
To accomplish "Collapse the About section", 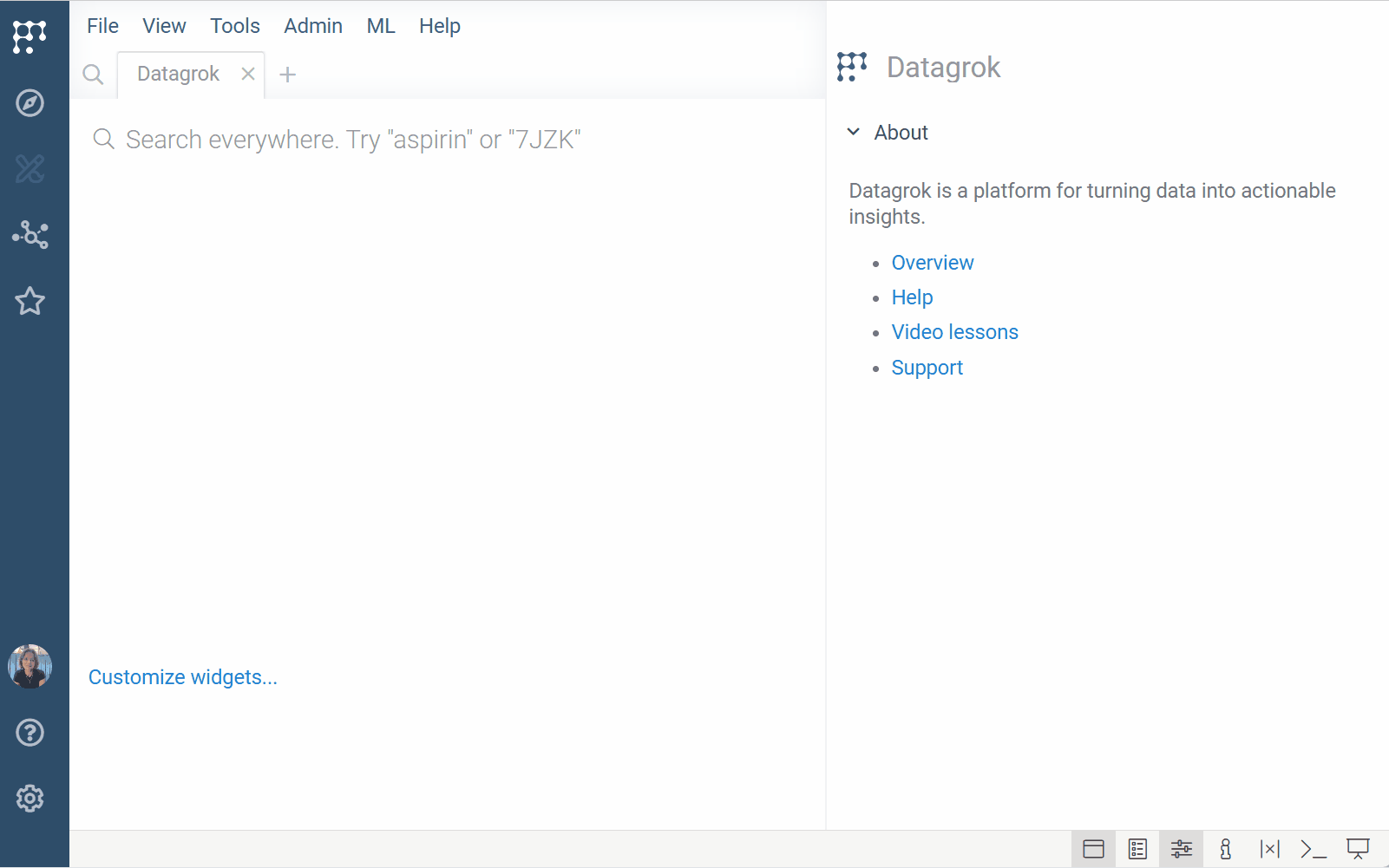I will click(854, 133).
